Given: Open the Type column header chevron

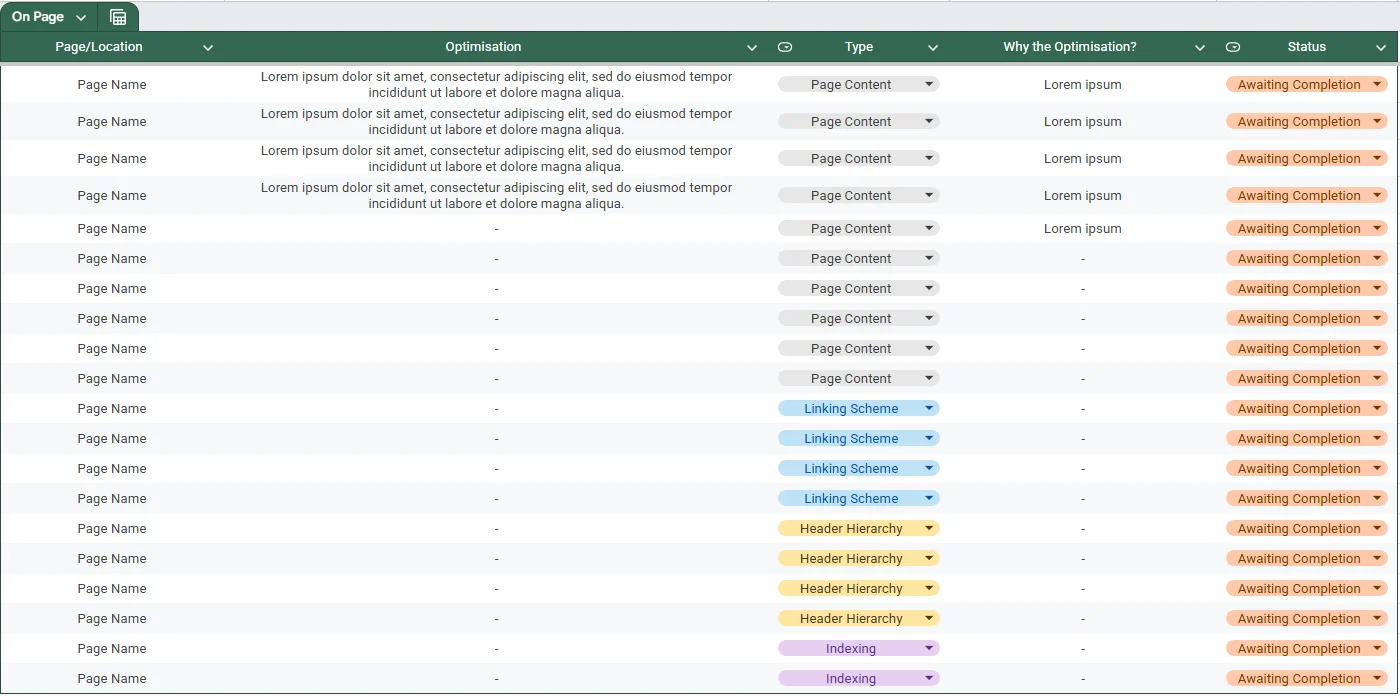Looking at the screenshot, I should point(932,48).
